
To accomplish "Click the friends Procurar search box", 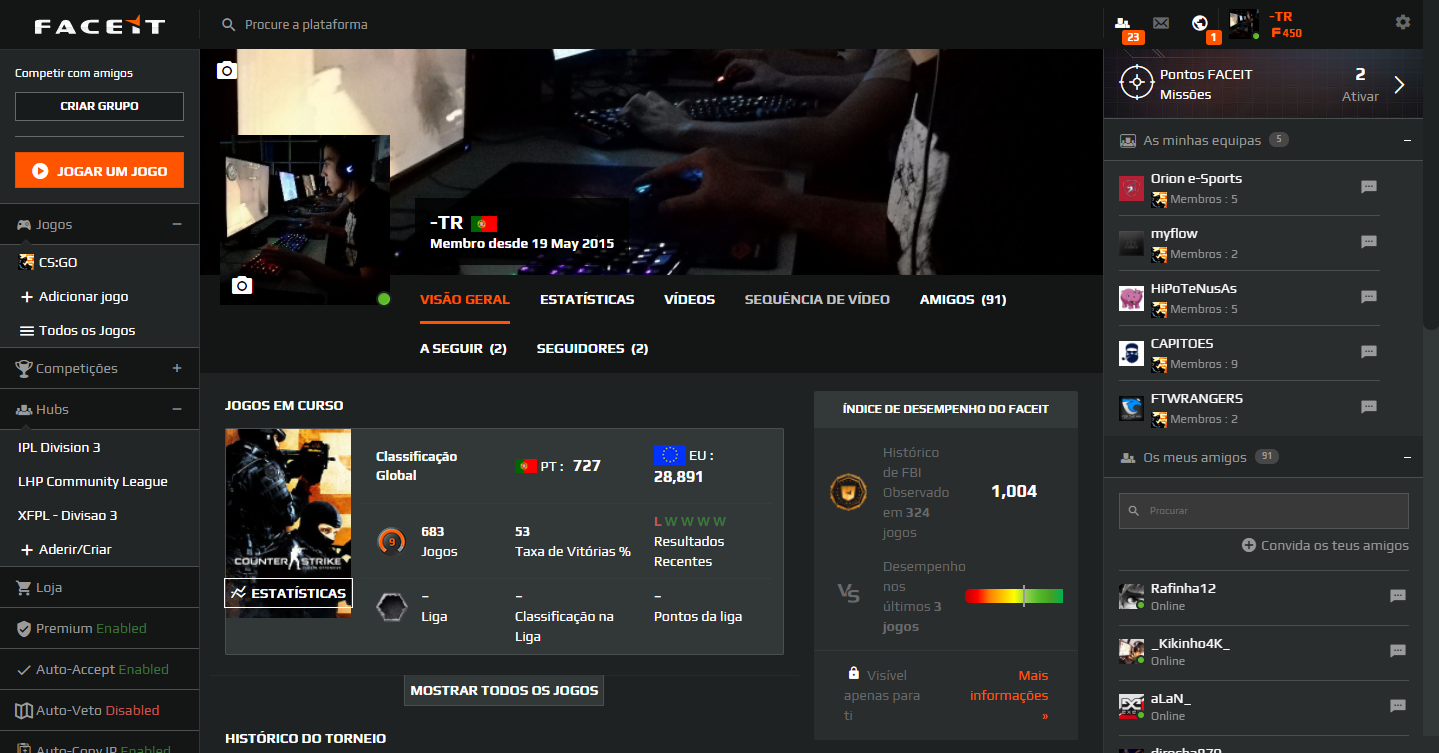I will [1263, 511].
